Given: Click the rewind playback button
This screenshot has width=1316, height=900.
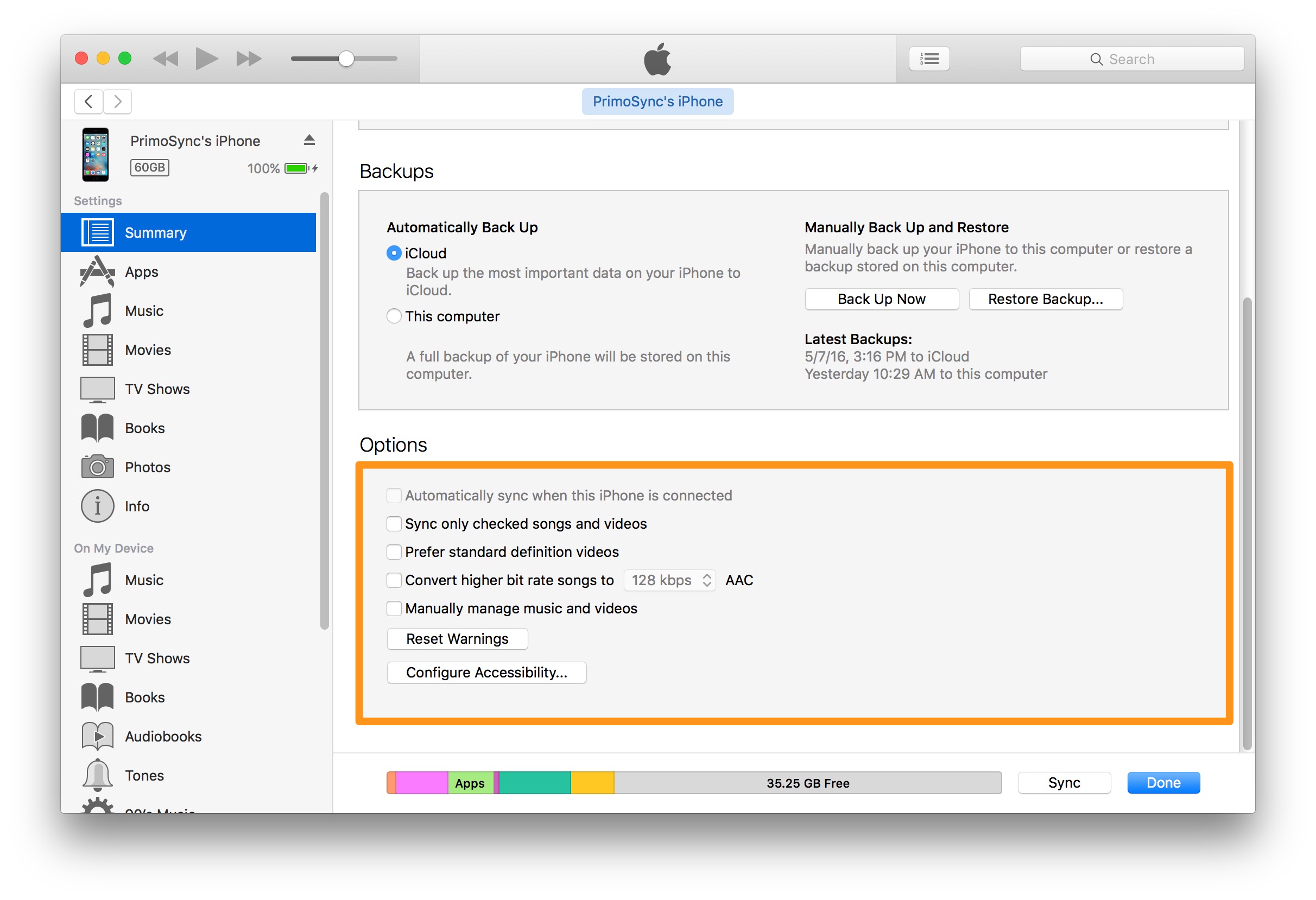Looking at the screenshot, I should tap(166, 58).
